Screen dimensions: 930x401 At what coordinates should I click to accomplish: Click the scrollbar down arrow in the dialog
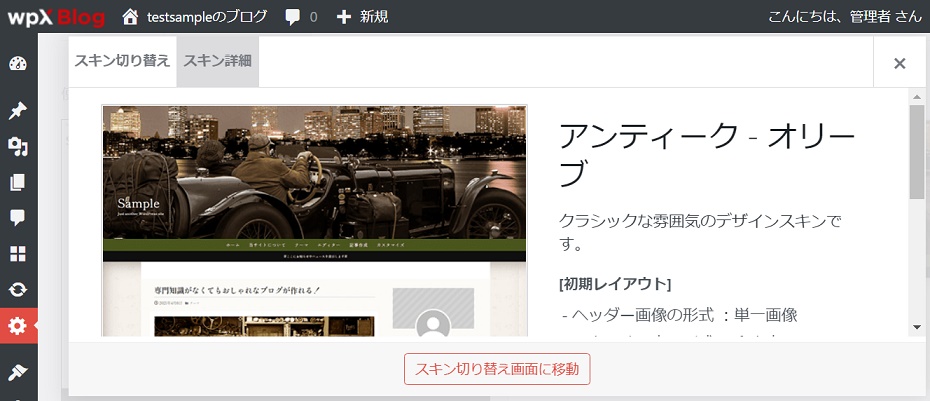pos(916,328)
